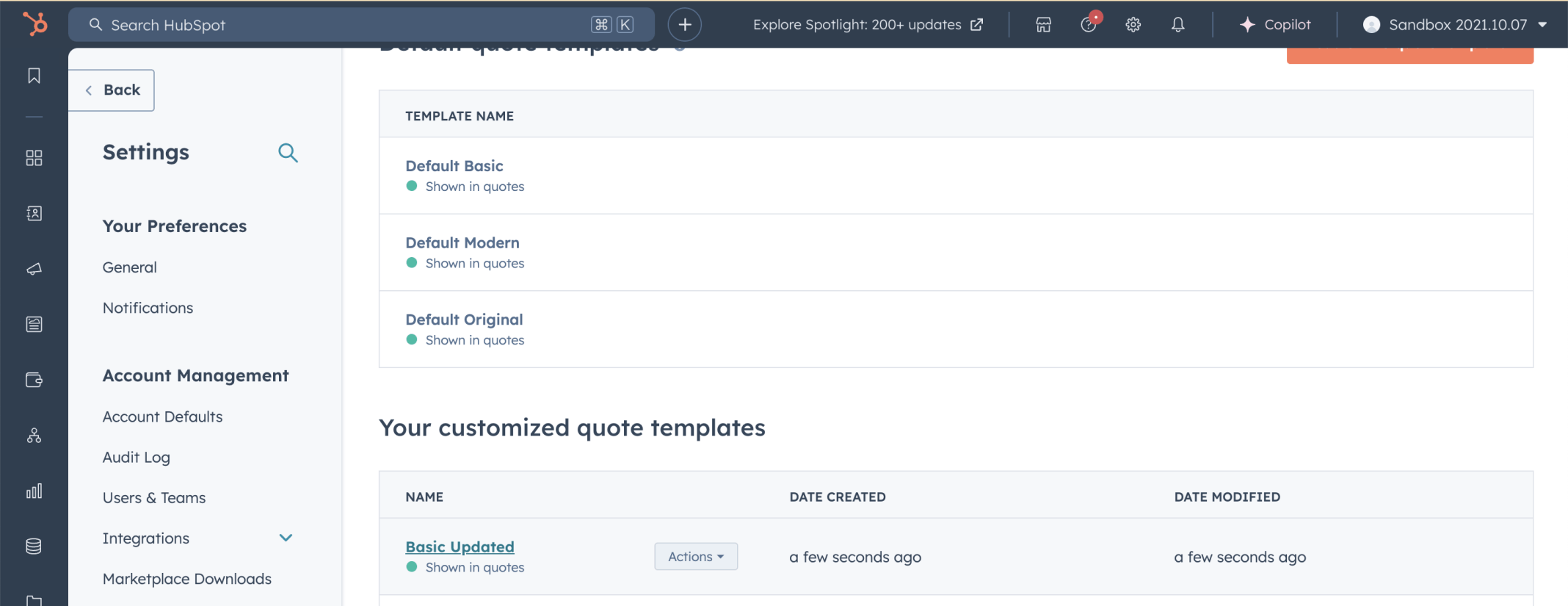1568x606 pixels.
Task: Open the Commerce wallet icon in sidebar
Action: [x=34, y=380]
